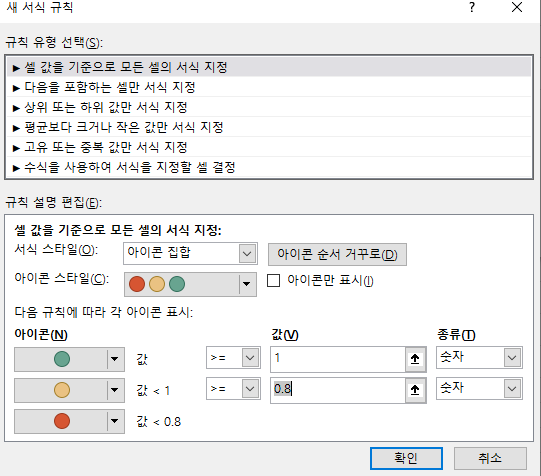Open the >= operator dropdown for yellow icon
Screen dimensions: 541x476
coord(233,389)
